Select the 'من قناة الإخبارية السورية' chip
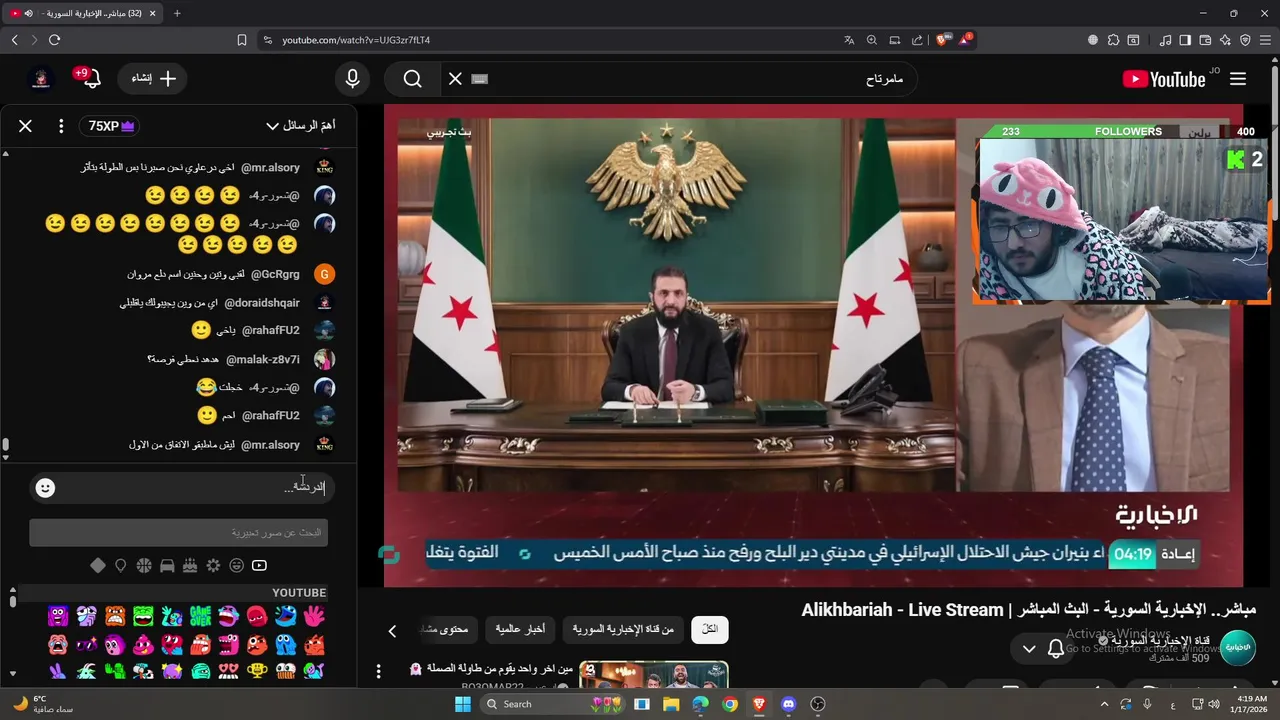The image size is (1280, 720). tap(623, 630)
